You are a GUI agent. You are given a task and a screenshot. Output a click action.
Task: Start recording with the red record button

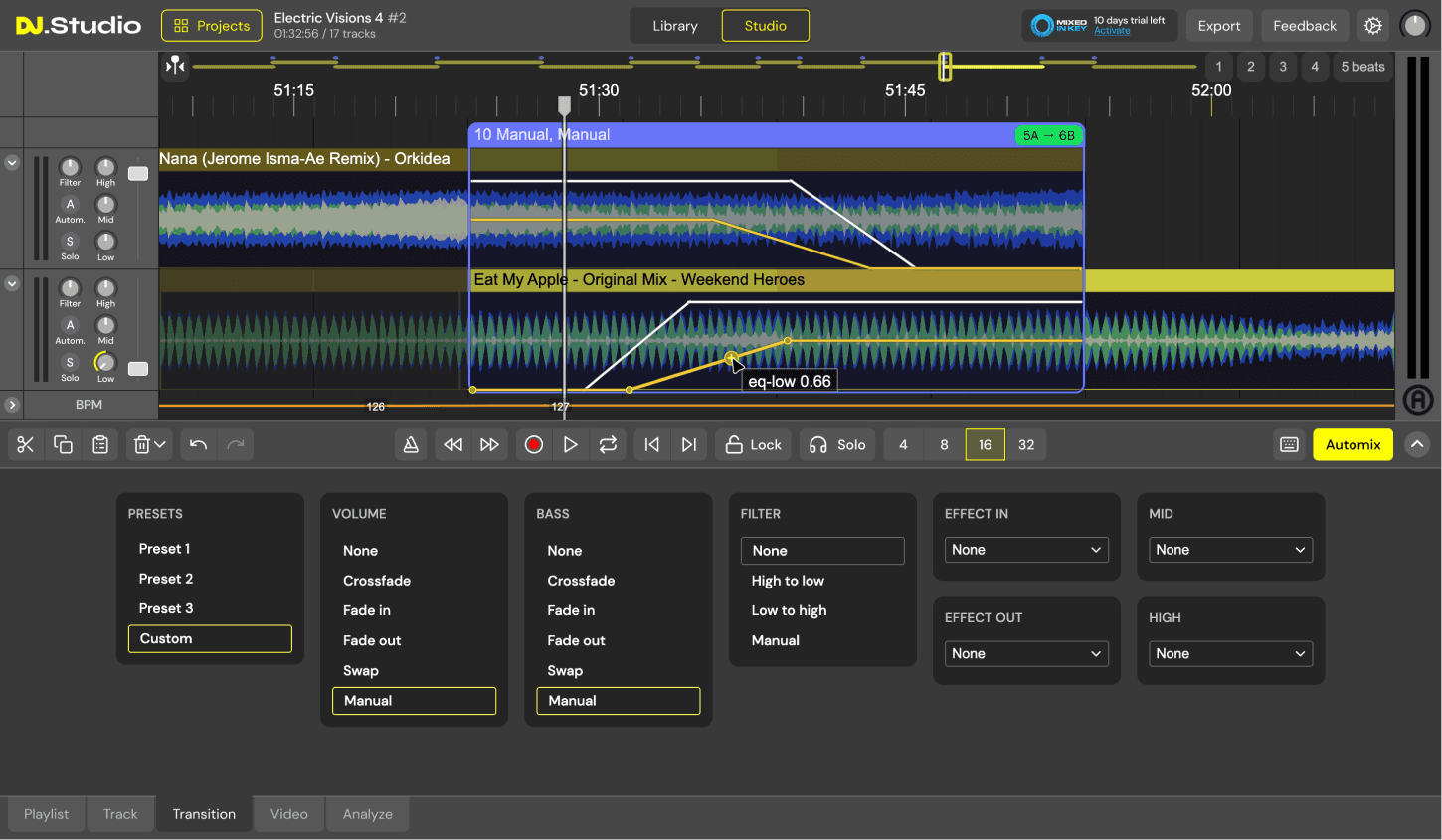pos(534,445)
